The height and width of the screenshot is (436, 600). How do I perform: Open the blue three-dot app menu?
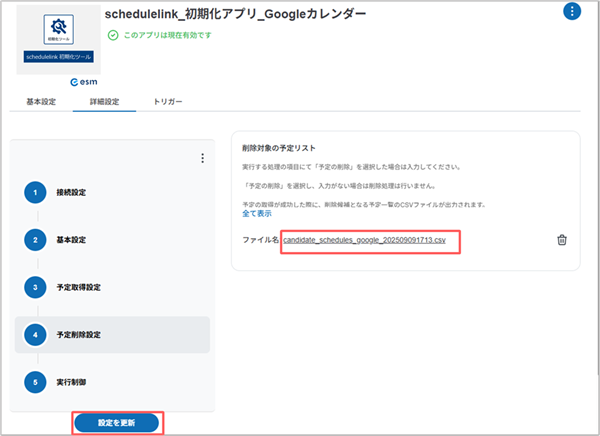[x=572, y=12]
